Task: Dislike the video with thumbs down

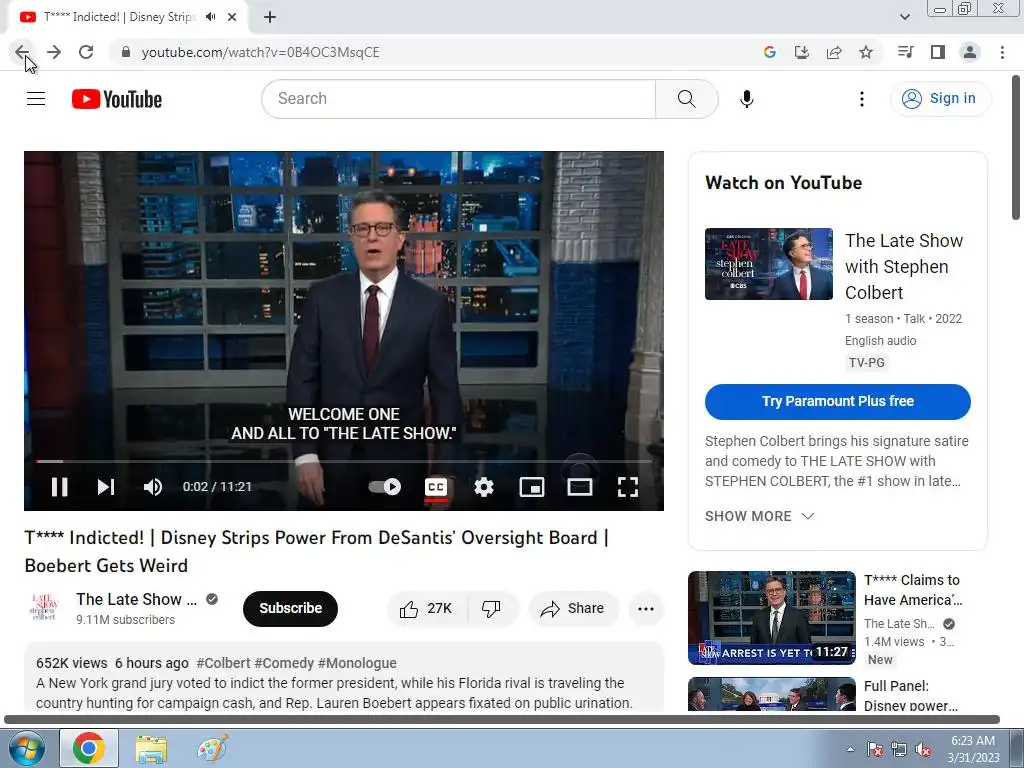Action: (x=492, y=608)
